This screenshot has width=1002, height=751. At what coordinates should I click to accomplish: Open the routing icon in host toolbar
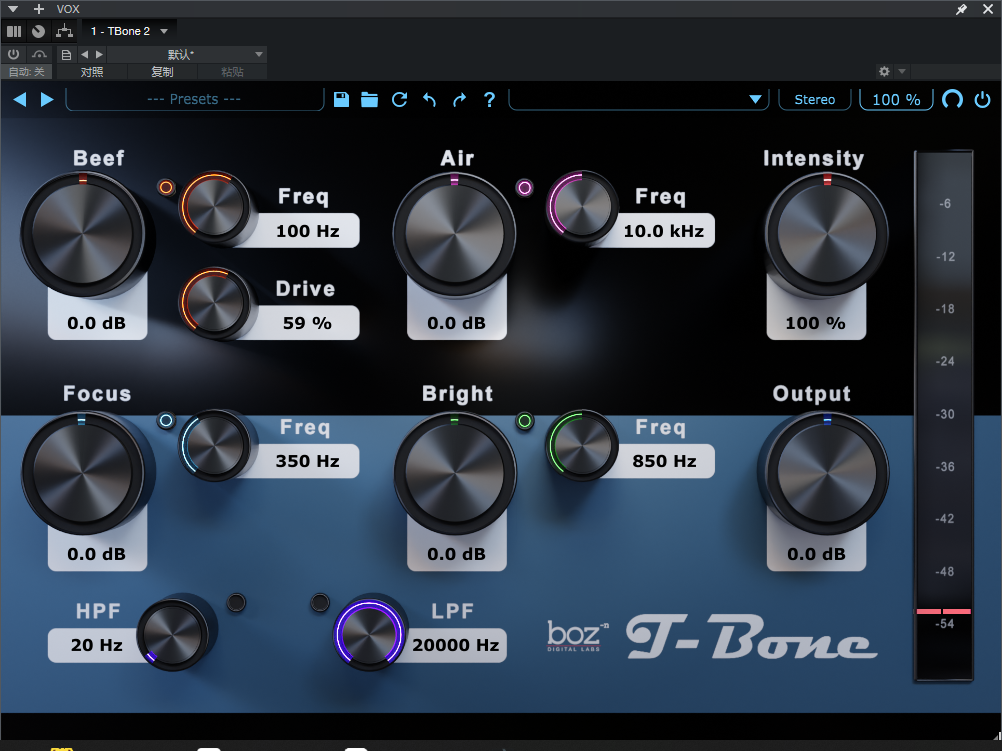(64, 31)
